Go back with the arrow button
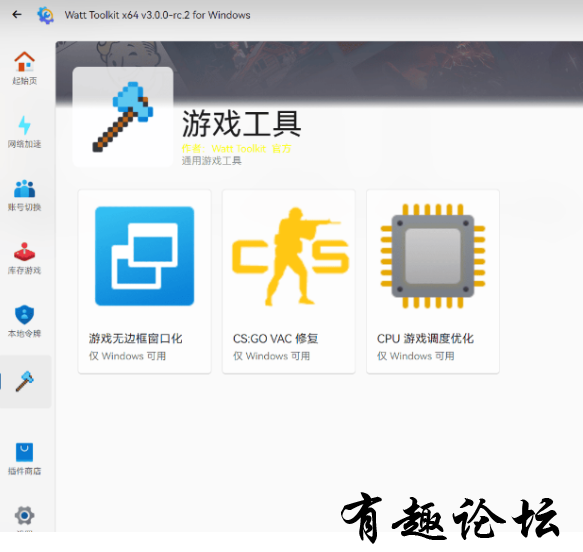This screenshot has width=583, height=552. 17,15
